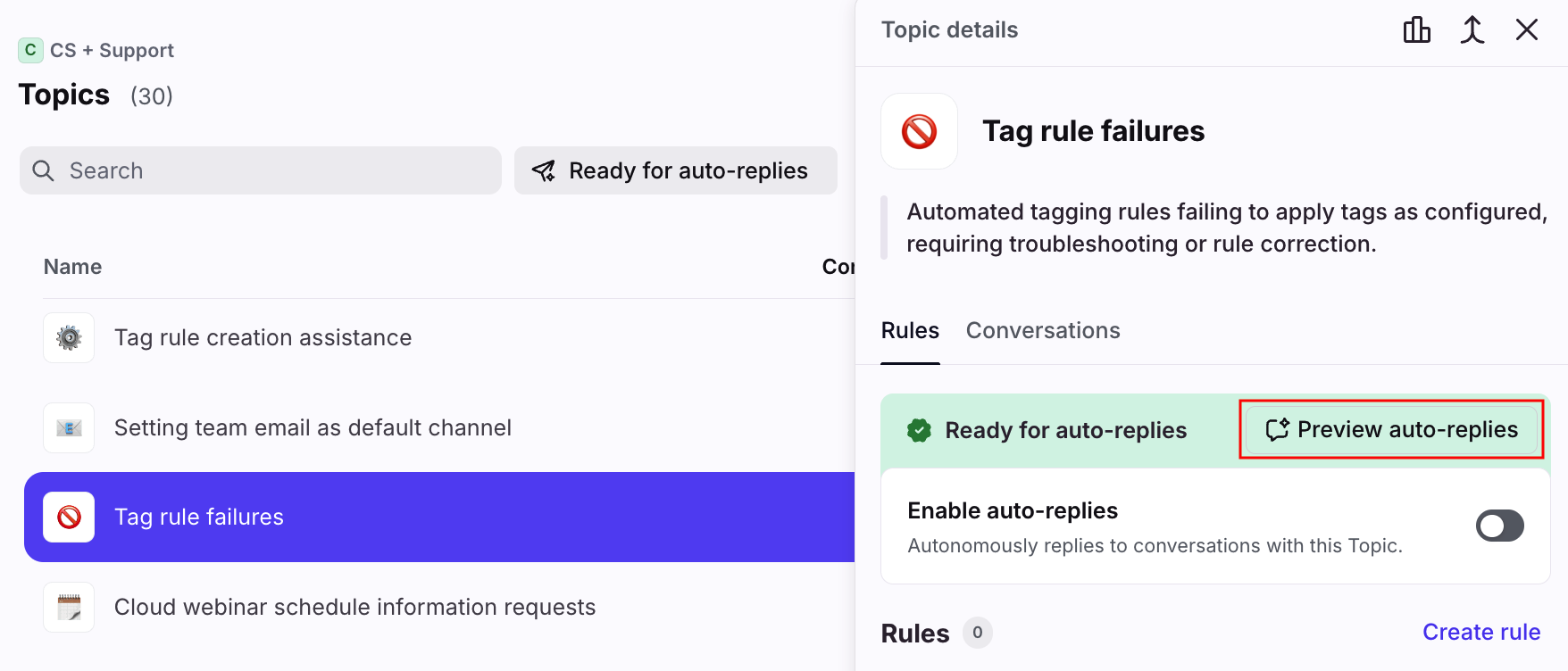Open Tag rule creation assistance topic
1568x671 pixels.
[x=263, y=338]
